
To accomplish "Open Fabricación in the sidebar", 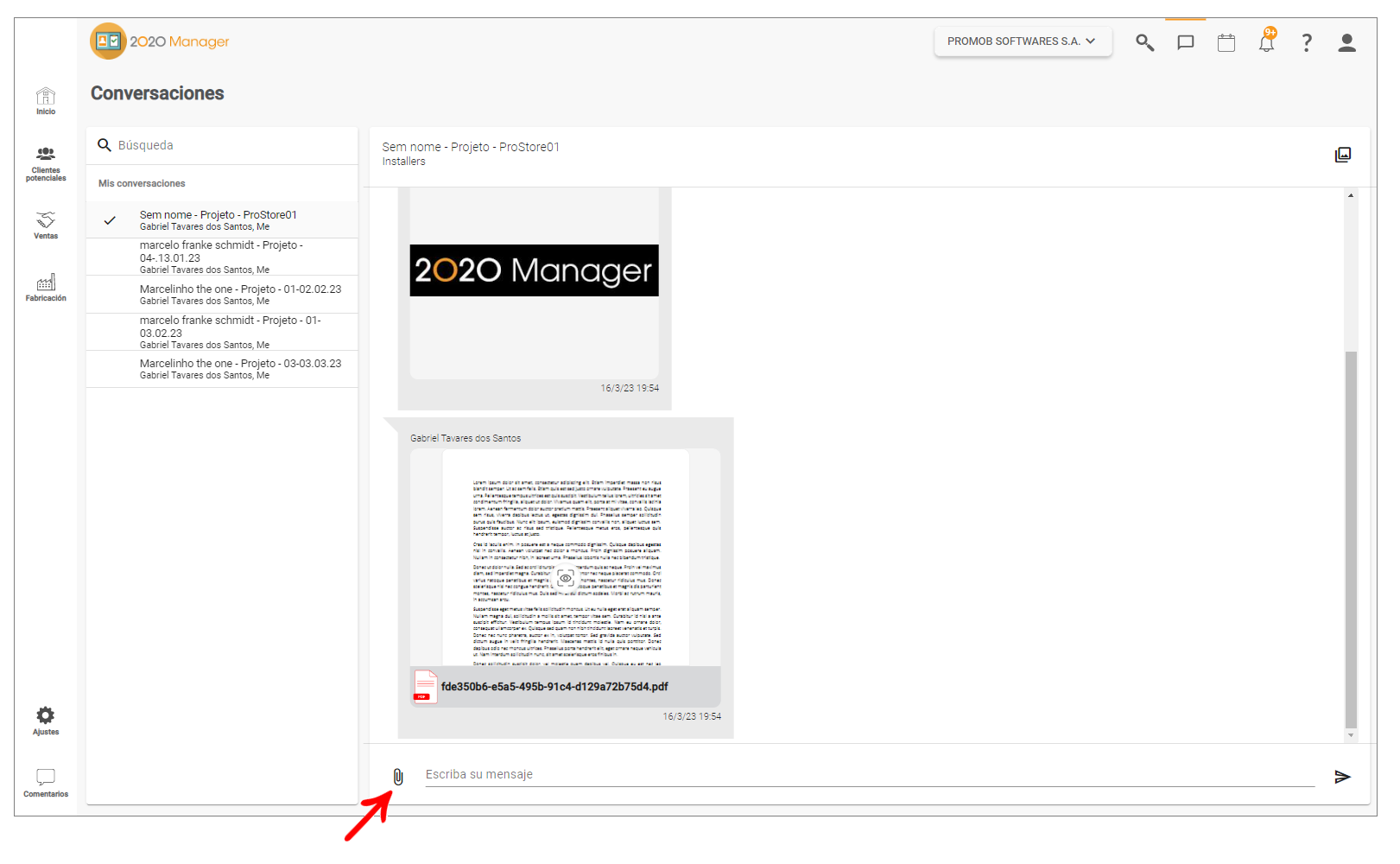I will point(46,288).
